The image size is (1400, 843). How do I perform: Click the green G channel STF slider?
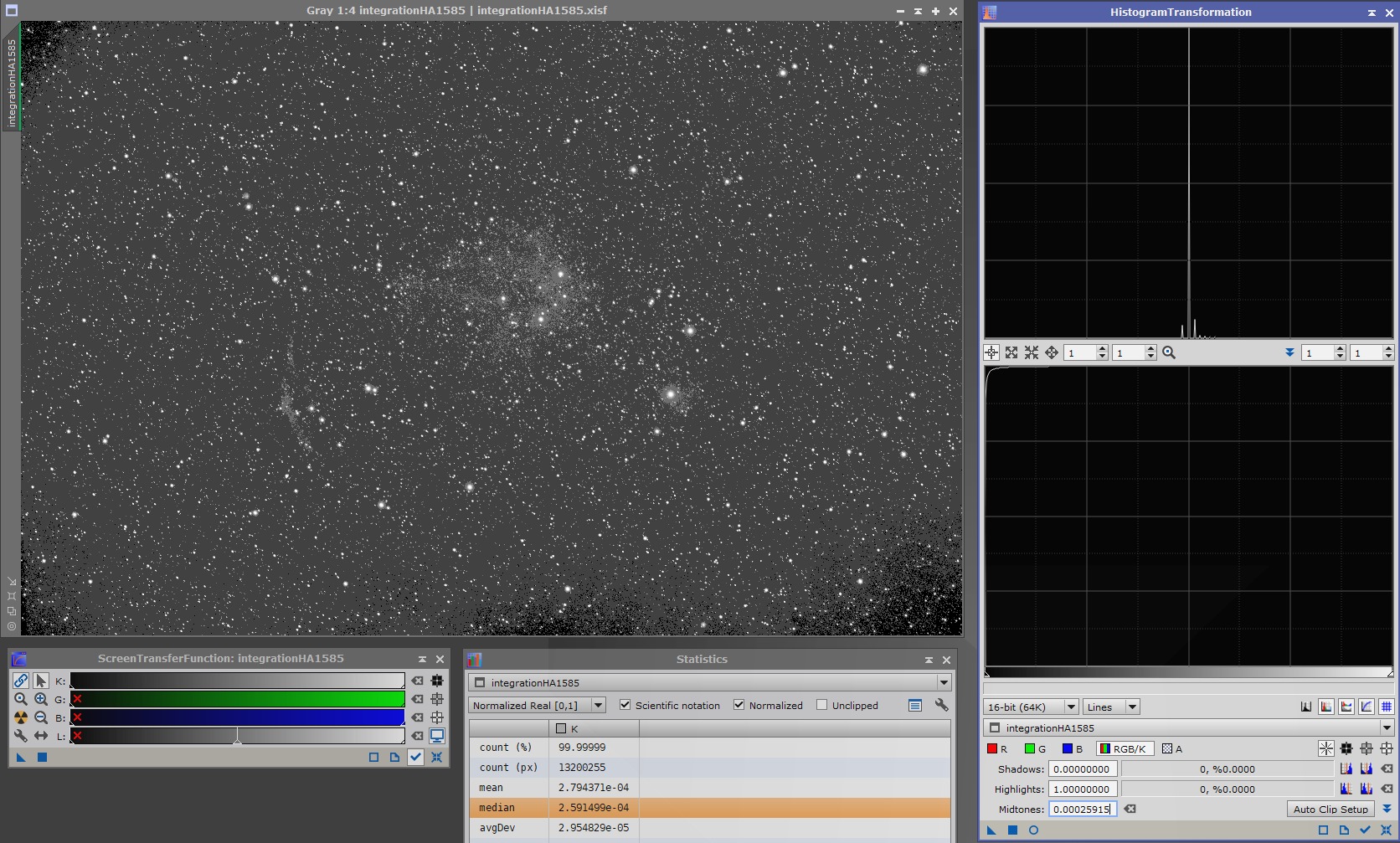238,699
